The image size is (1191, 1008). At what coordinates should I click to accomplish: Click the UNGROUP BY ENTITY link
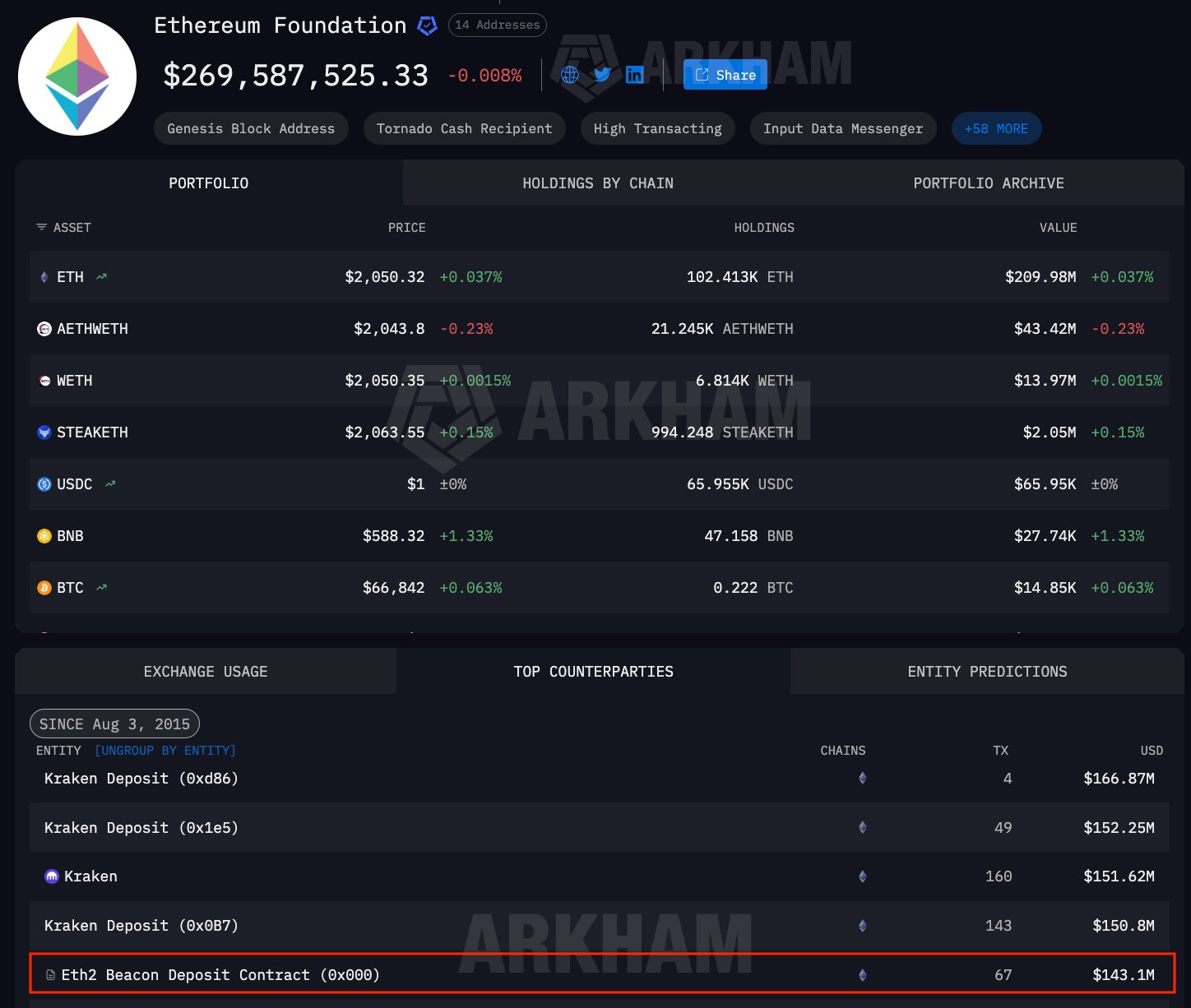(x=165, y=750)
